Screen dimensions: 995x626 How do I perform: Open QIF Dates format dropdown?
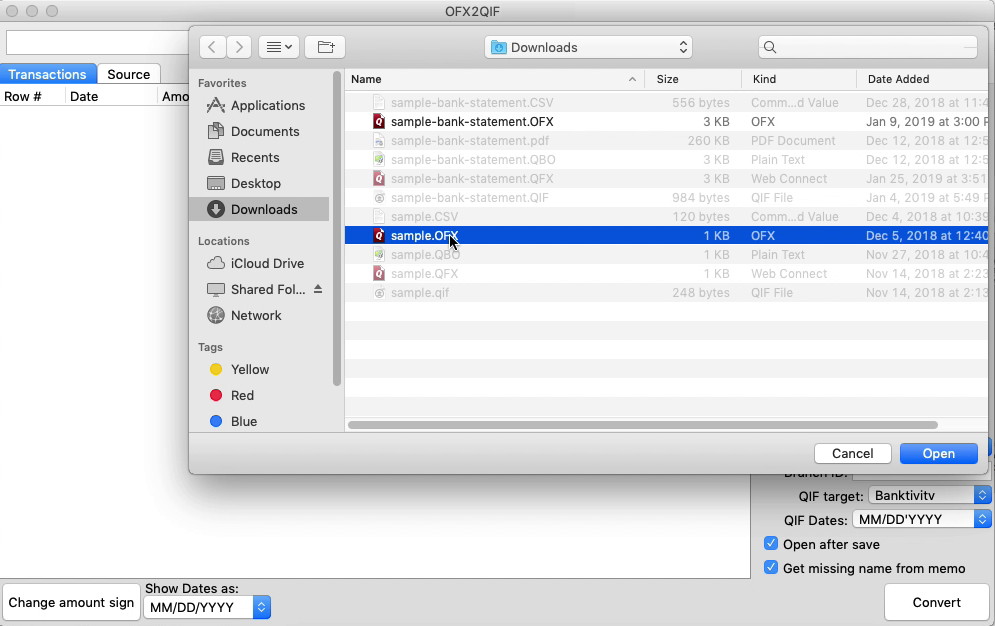921,519
